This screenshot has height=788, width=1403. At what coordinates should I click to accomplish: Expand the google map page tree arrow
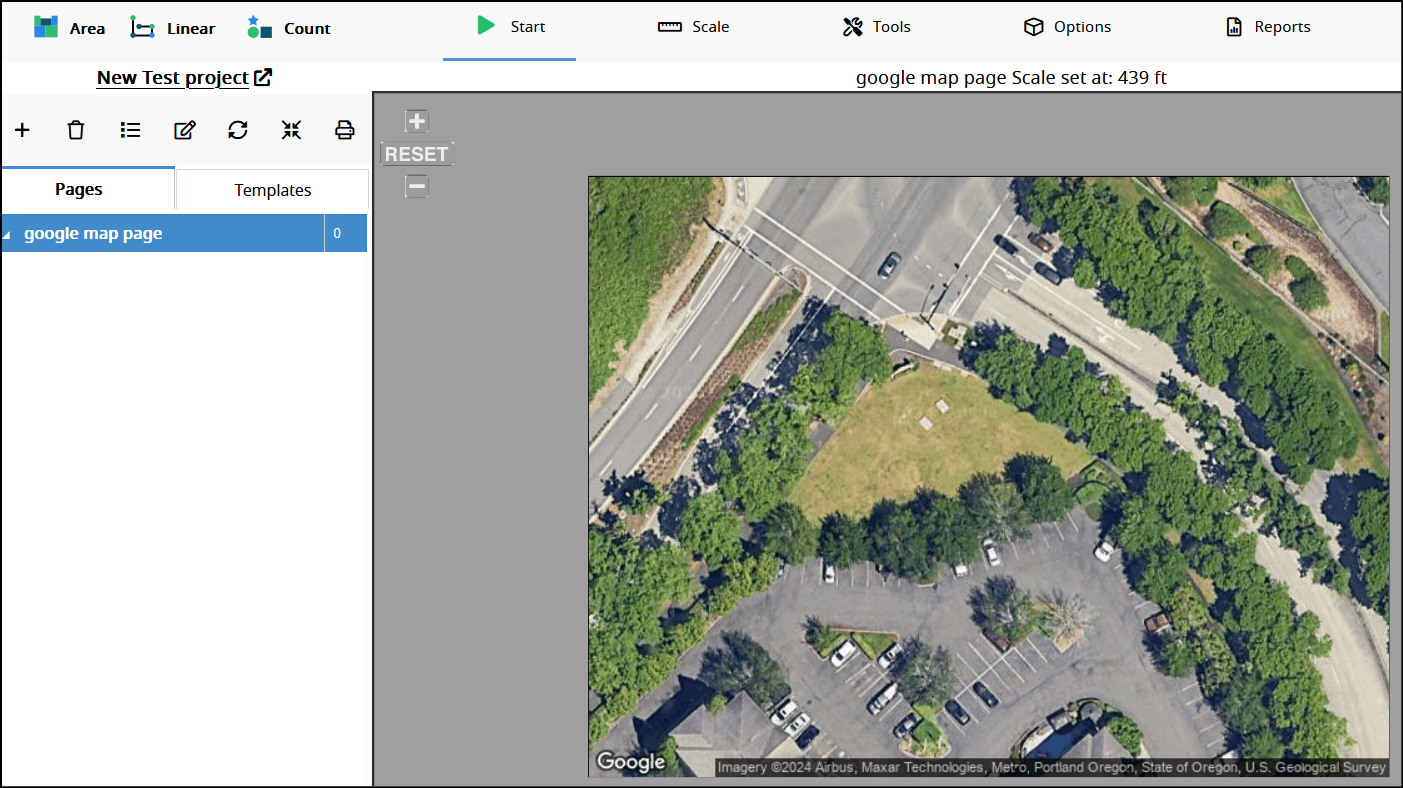8,235
